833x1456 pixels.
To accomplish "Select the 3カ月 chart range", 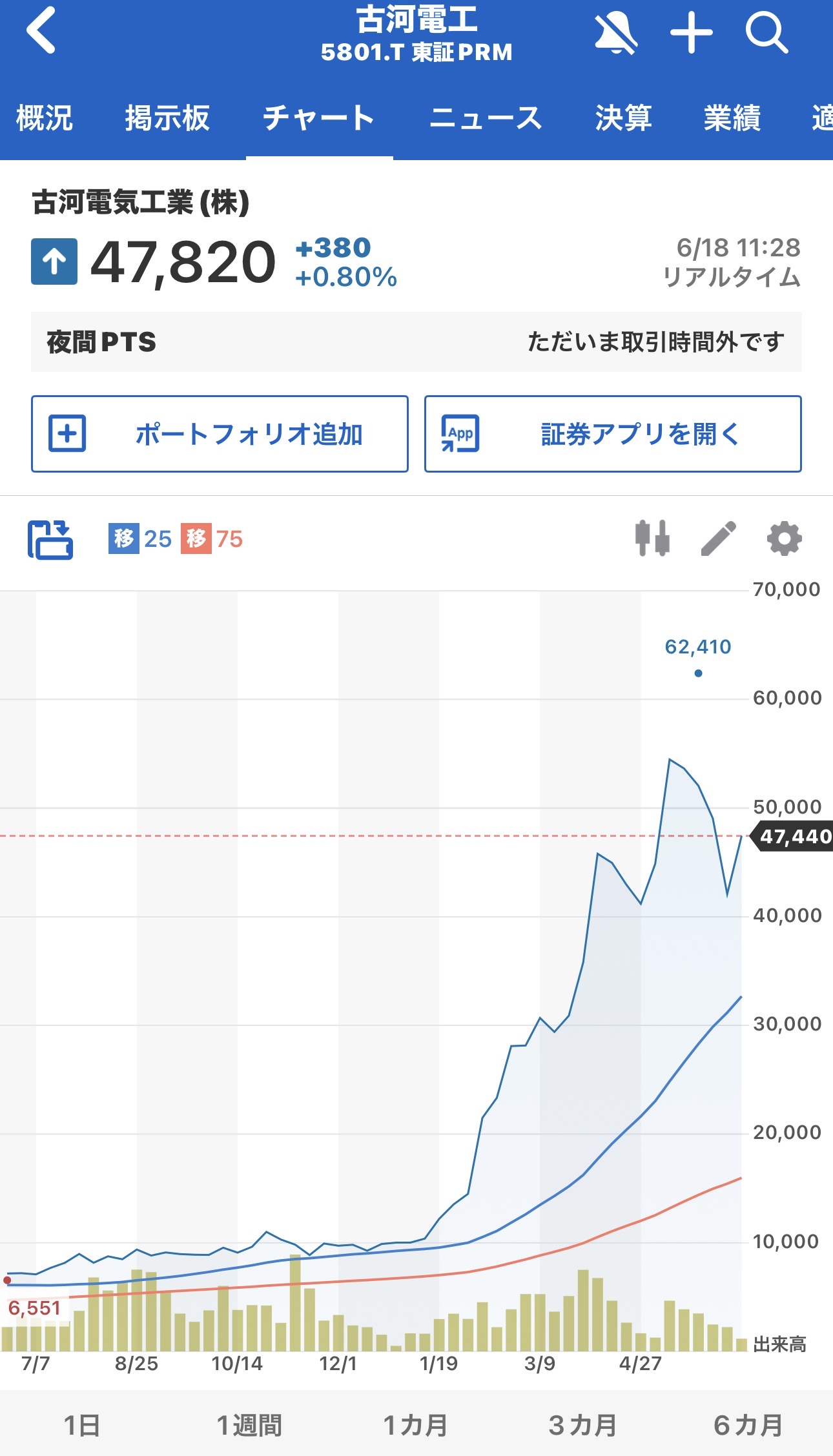I will click(x=582, y=1425).
